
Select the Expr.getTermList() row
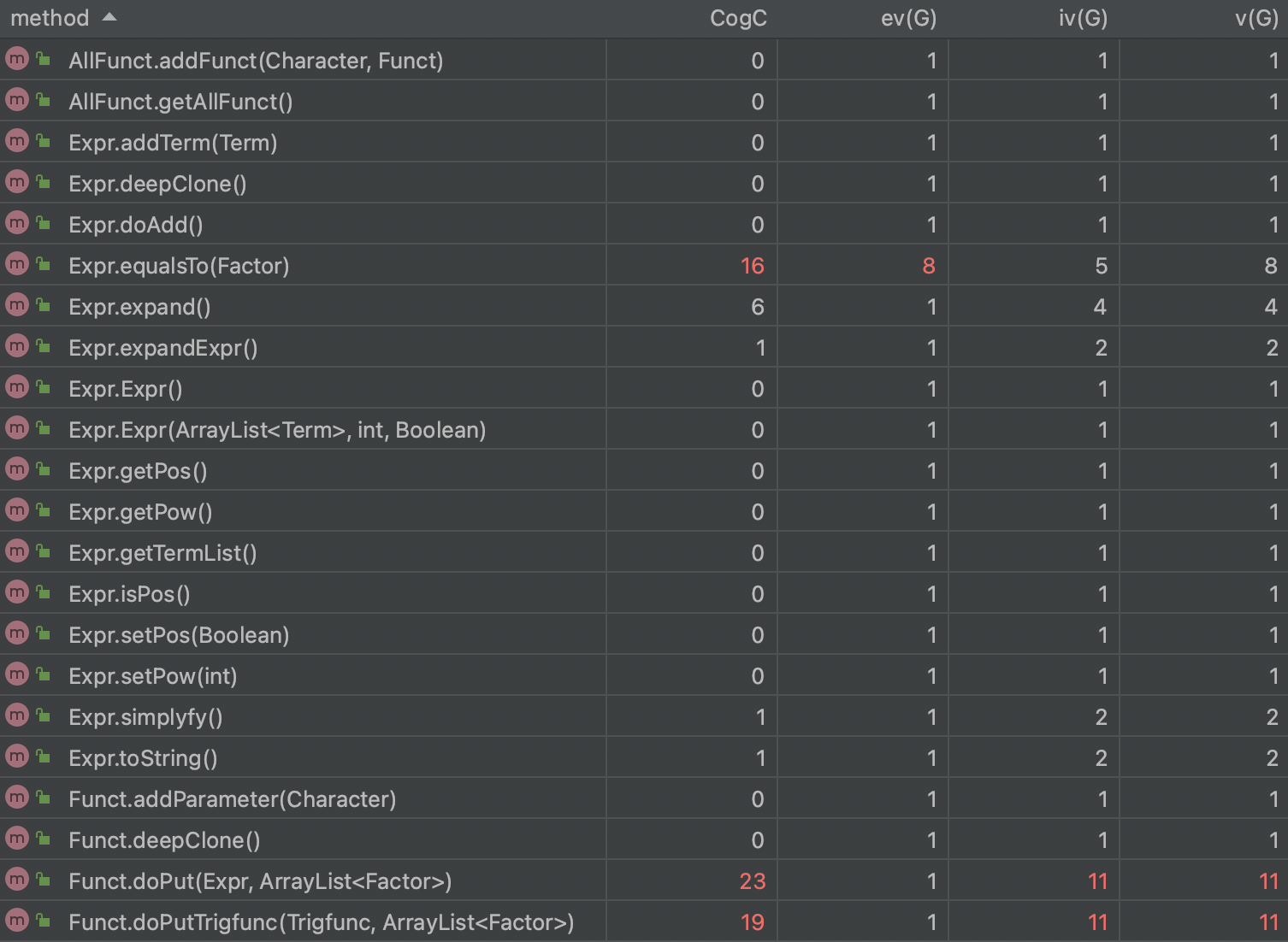(644, 552)
